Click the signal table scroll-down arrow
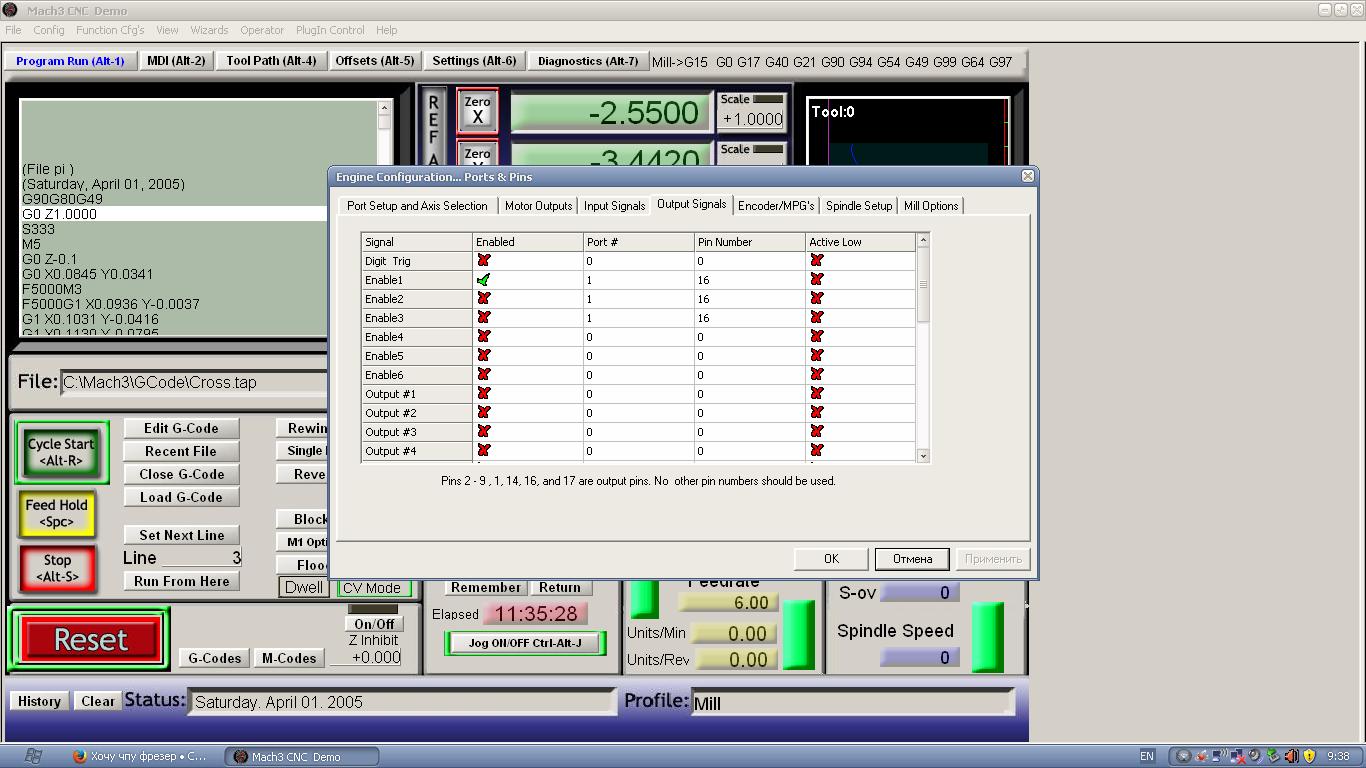 pyautogui.click(x=923, y=455)
